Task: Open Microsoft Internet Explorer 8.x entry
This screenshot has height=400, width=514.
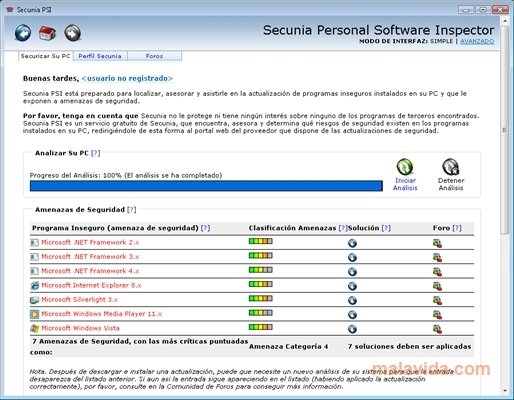Action: (x=91, y=285)
